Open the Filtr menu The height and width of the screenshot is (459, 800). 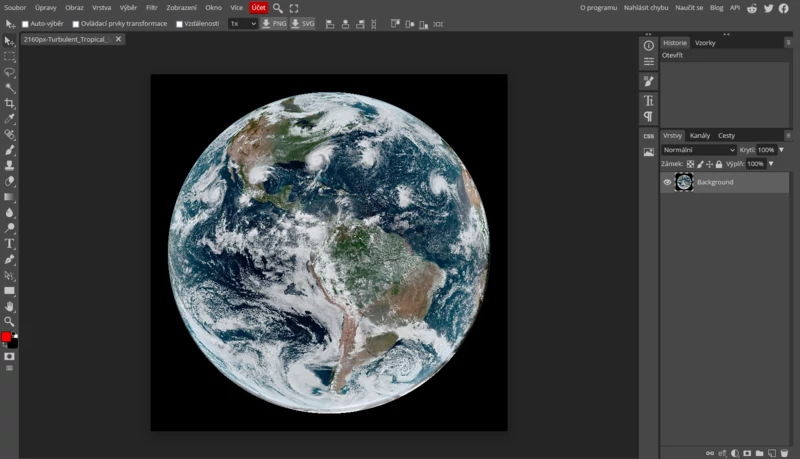[x=152, y=8]
